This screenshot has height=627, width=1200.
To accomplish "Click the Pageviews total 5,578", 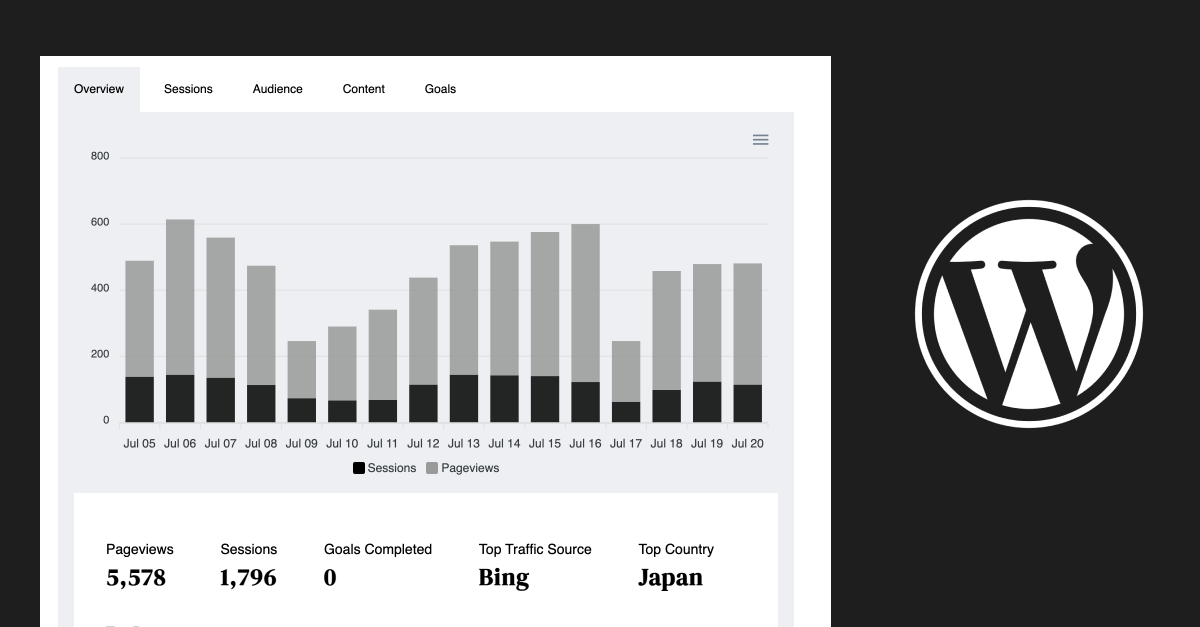I will (136, 578).
